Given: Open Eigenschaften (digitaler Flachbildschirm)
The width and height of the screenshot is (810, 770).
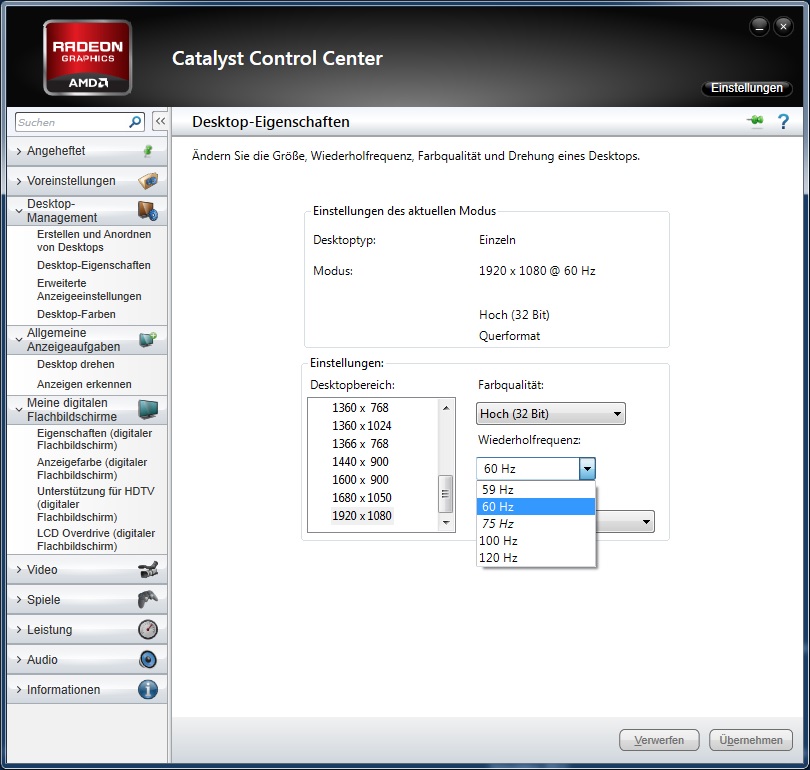Looking at the screenshot, I should (x=95, y=439).
